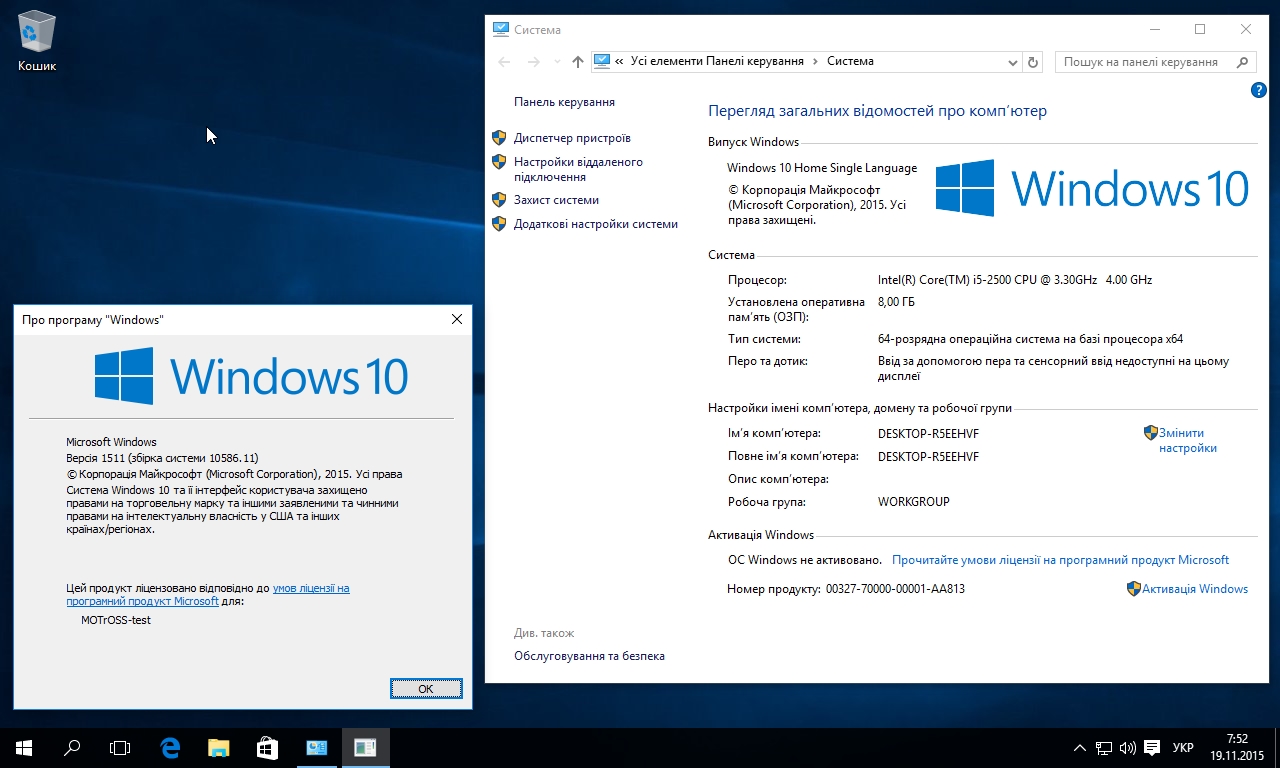Click shield icon beside Захист системи
The image size is (1280, 768).
click(499, 199)
